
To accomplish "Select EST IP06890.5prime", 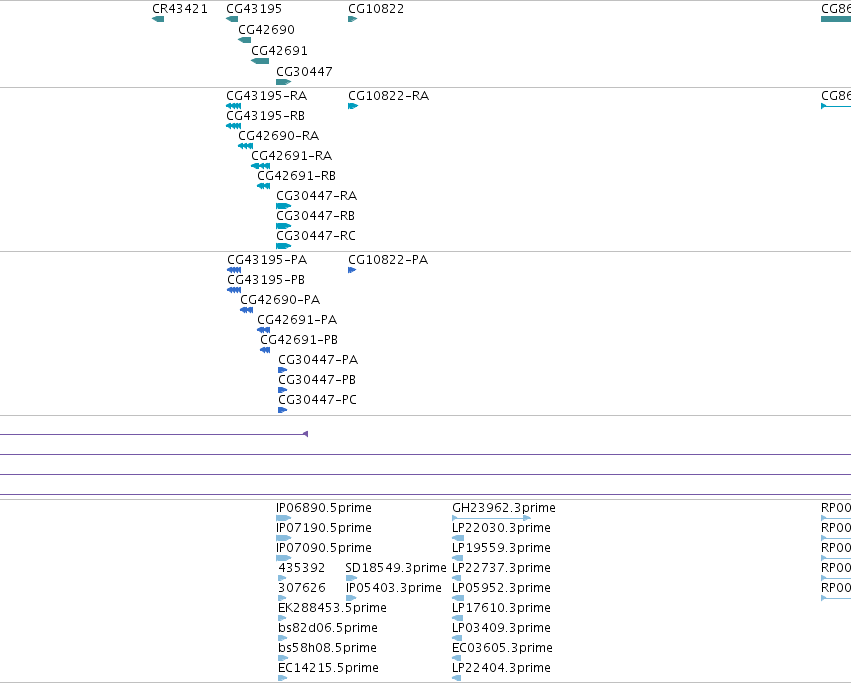I will (x=324, y=508).
